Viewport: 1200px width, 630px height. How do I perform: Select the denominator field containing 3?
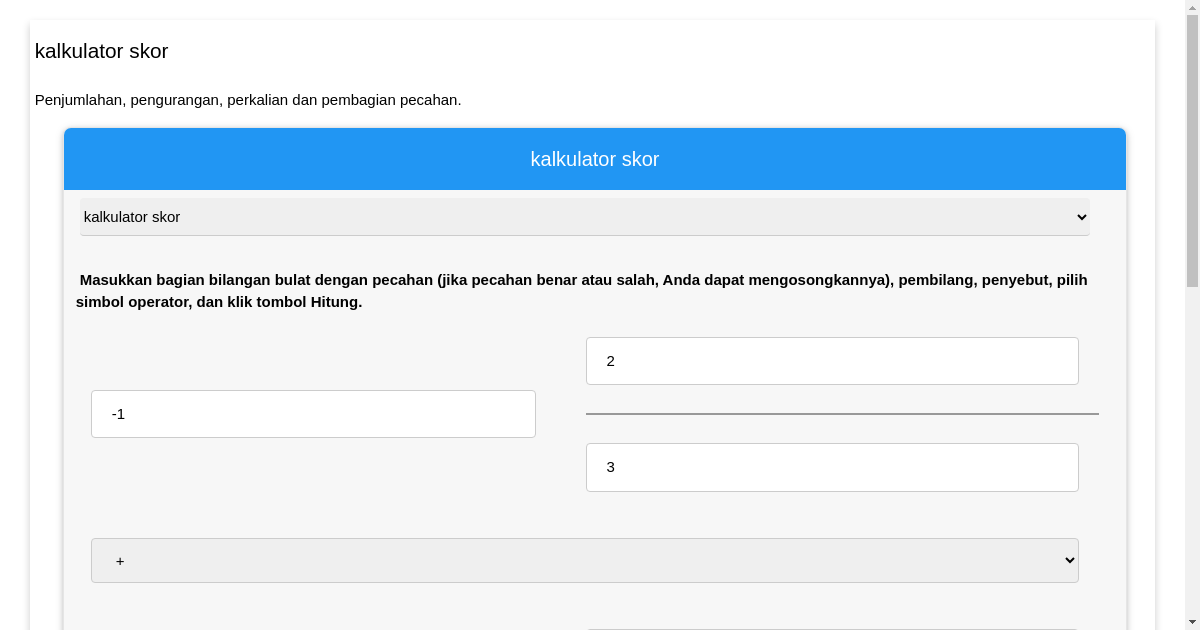coord(832,467)
